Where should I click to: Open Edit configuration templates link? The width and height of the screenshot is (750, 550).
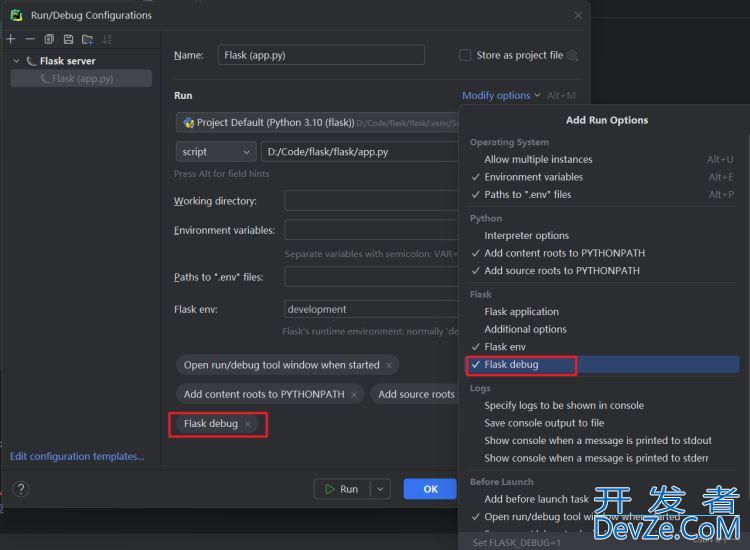click(x=77, y=456)
